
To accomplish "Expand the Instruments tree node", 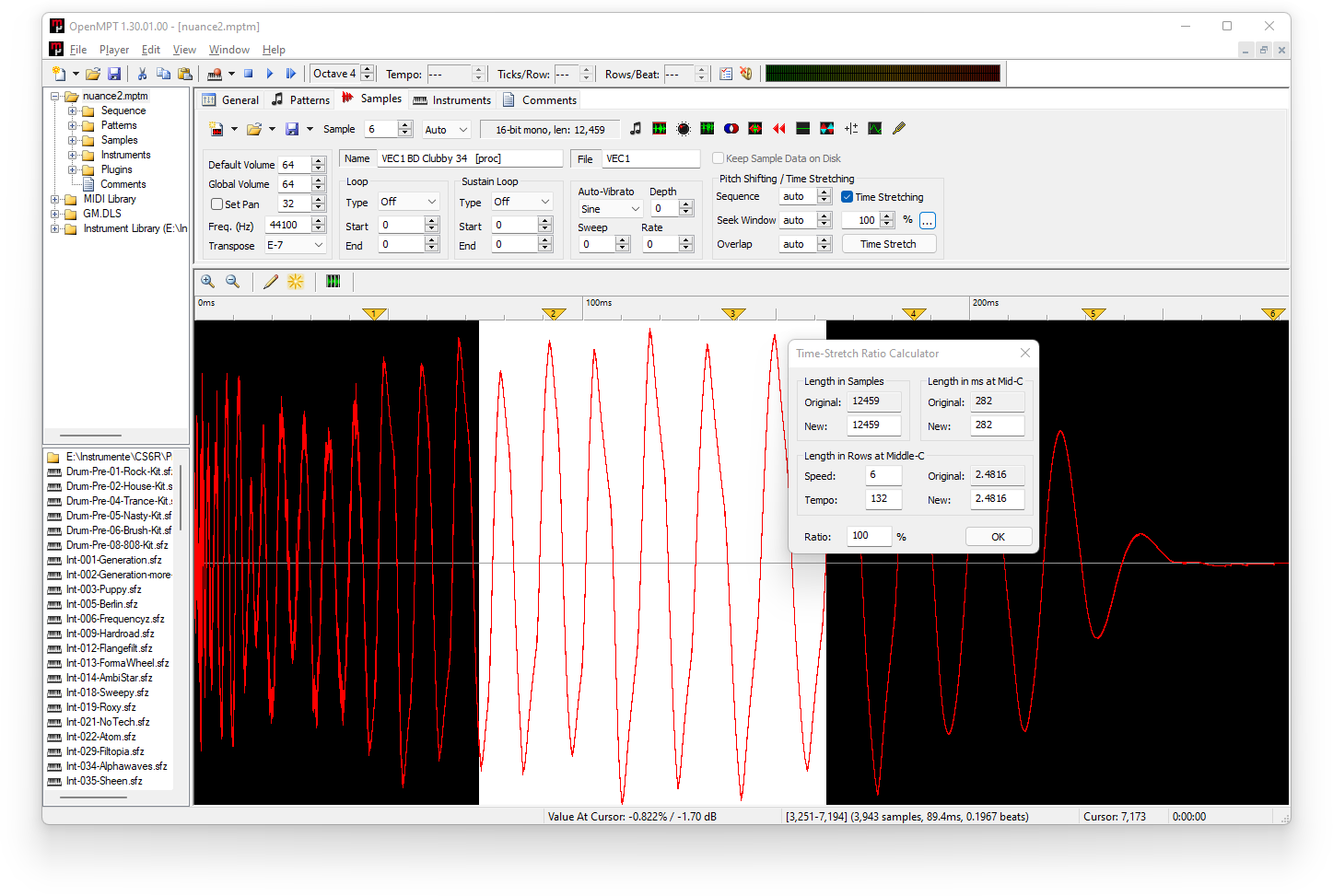I will [73, 155].
